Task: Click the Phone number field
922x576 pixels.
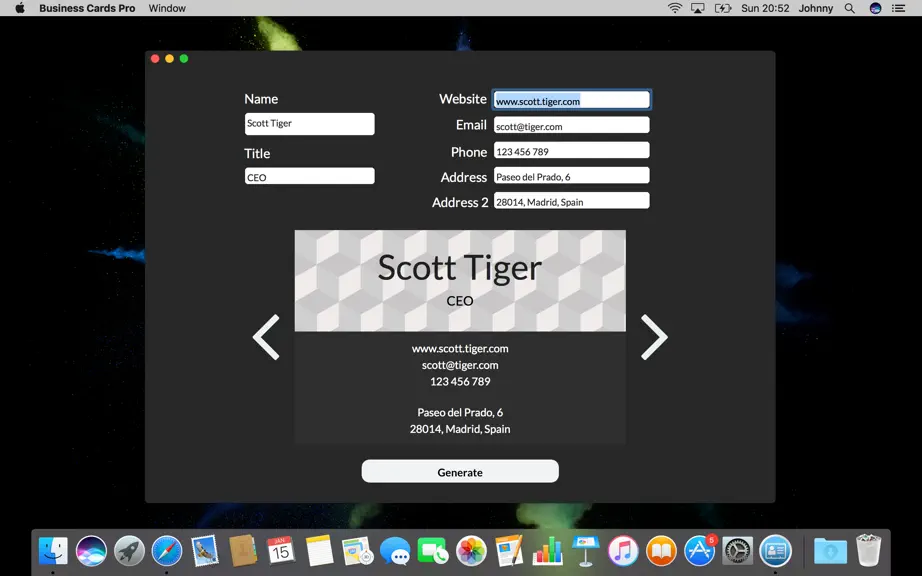Action: click(x=572, y=150)
